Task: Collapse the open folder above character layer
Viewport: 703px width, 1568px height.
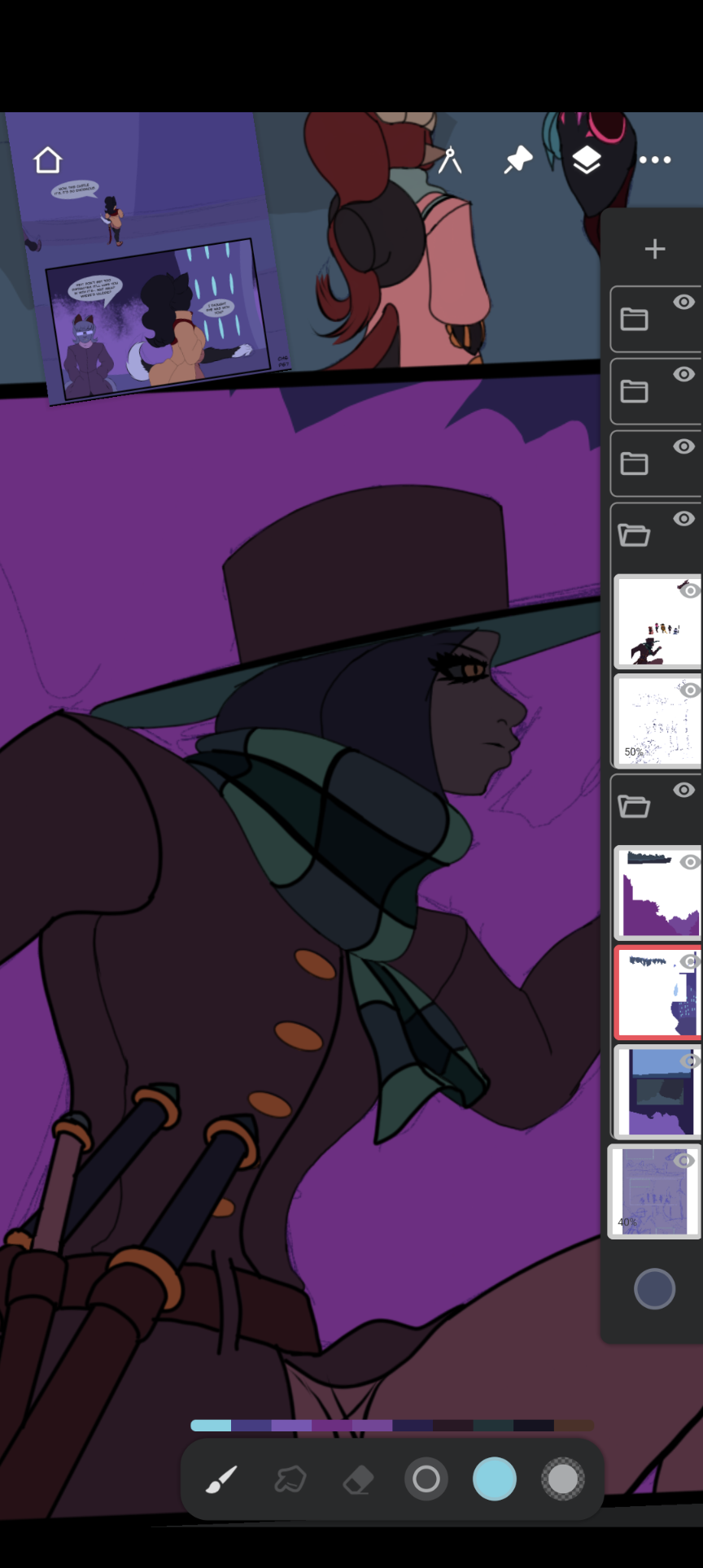Action: tap(635, 535)
